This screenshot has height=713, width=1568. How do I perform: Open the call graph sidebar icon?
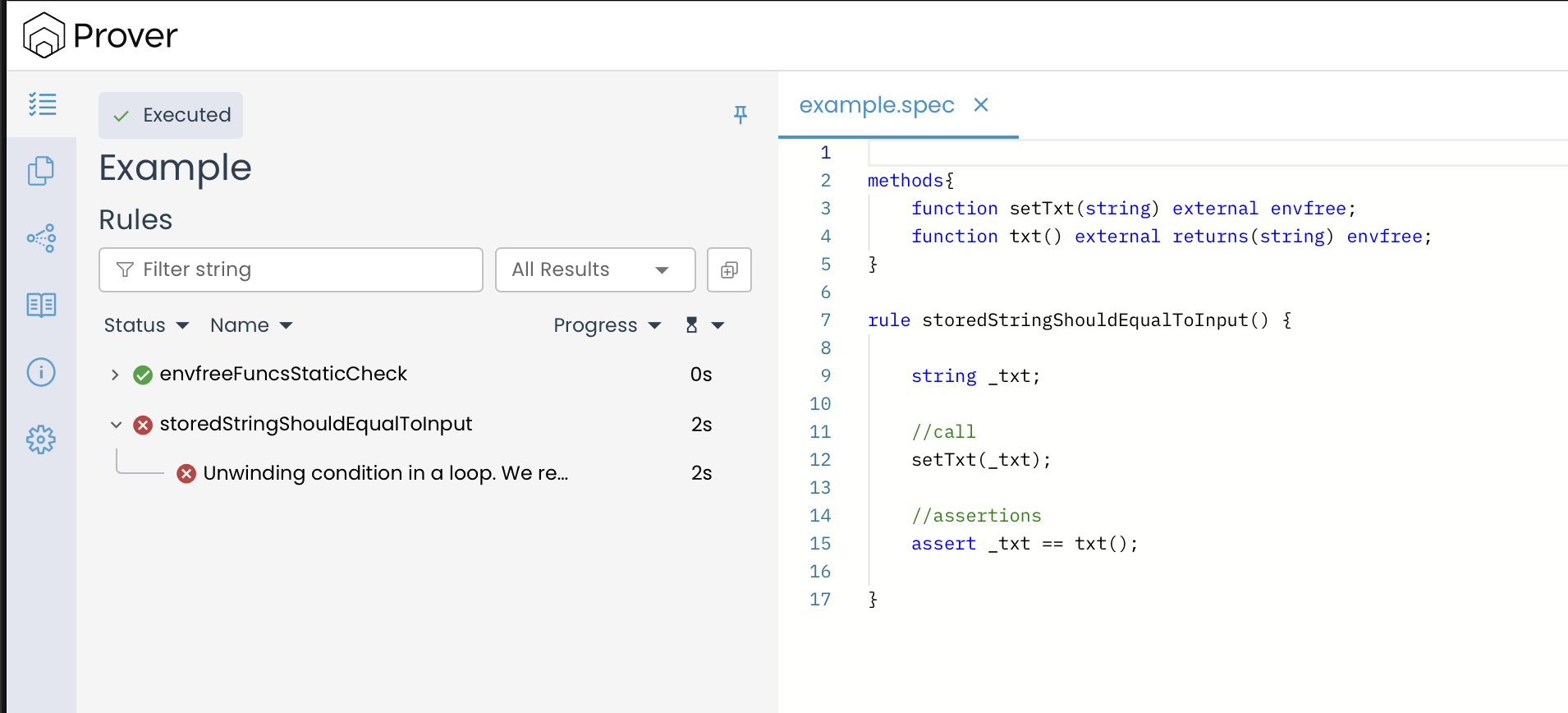pos(41,238)
